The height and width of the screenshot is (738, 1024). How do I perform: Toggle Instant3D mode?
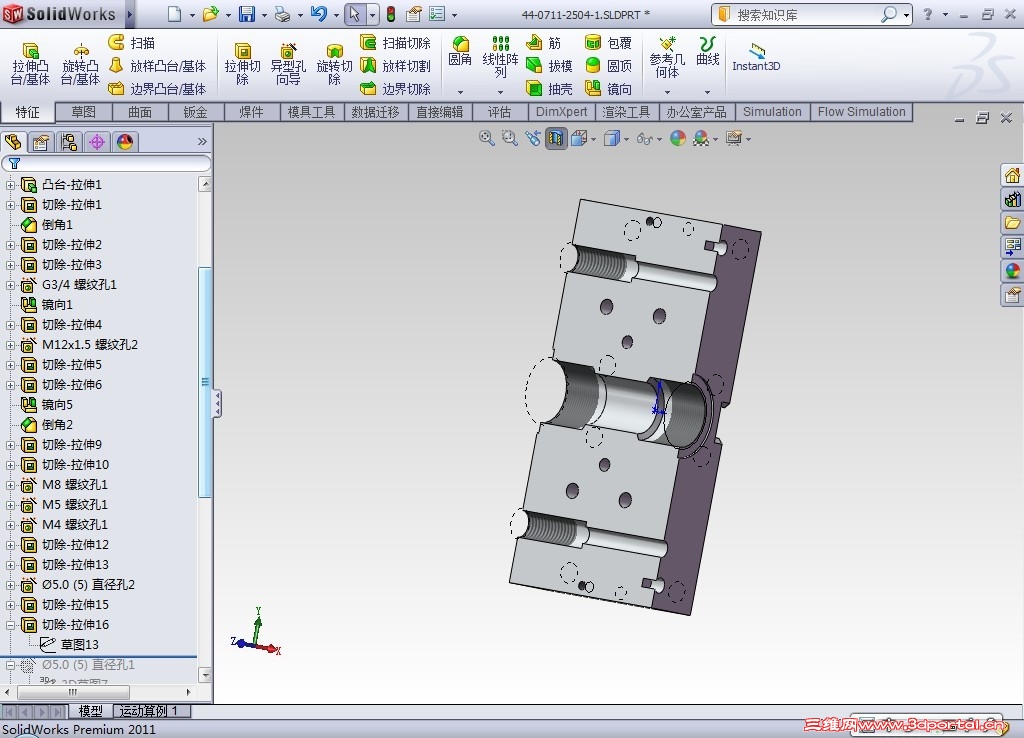[756, 57]
